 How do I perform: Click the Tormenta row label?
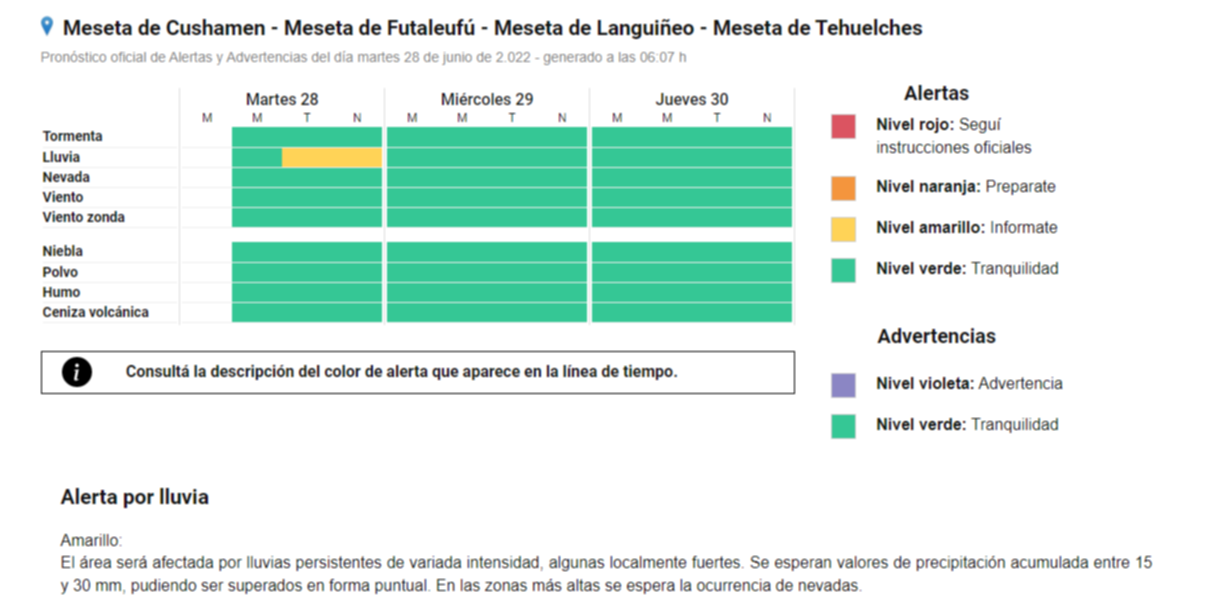pos(73,136)
